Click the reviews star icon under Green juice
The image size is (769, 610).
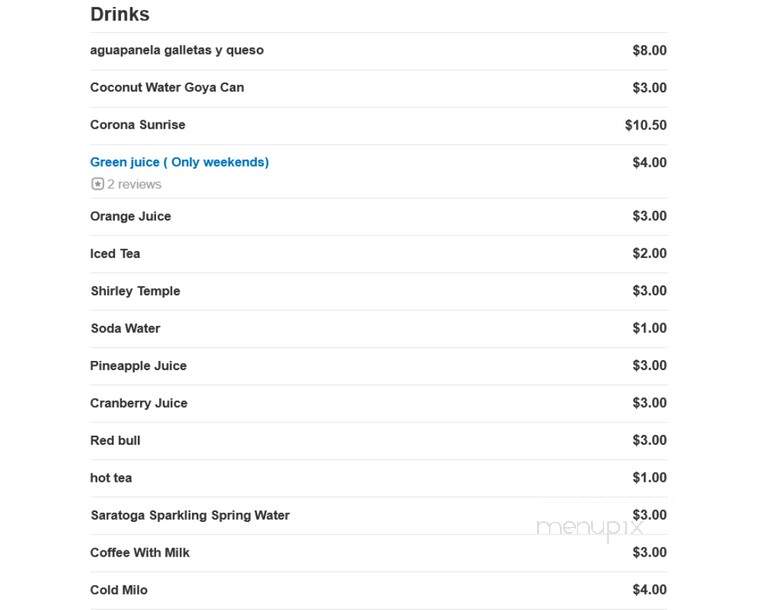tap(98, 184)
